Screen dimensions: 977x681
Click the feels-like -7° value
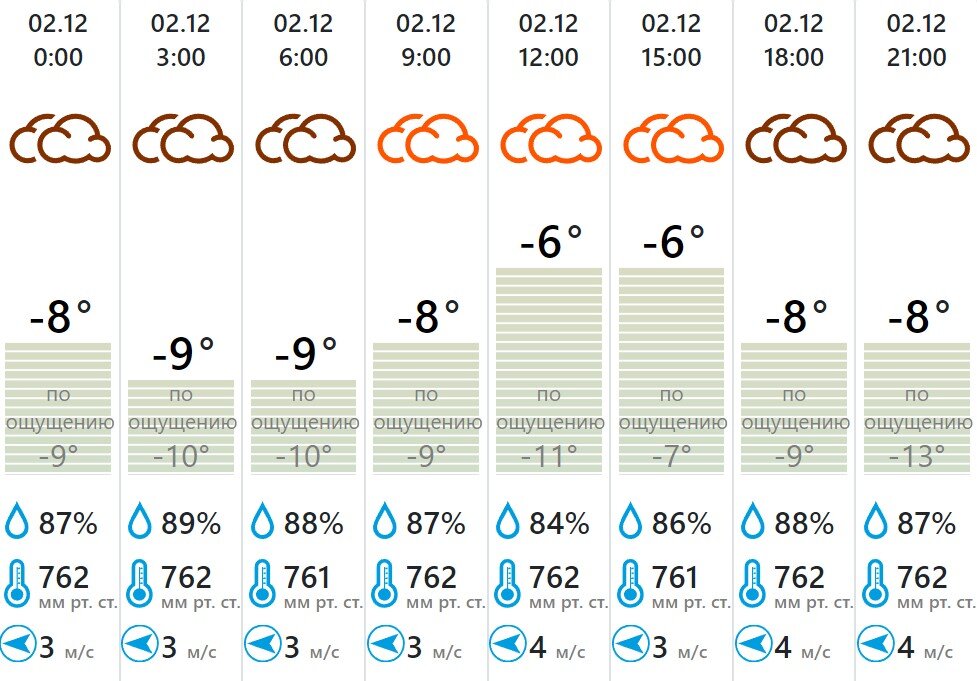click(672, 457)
